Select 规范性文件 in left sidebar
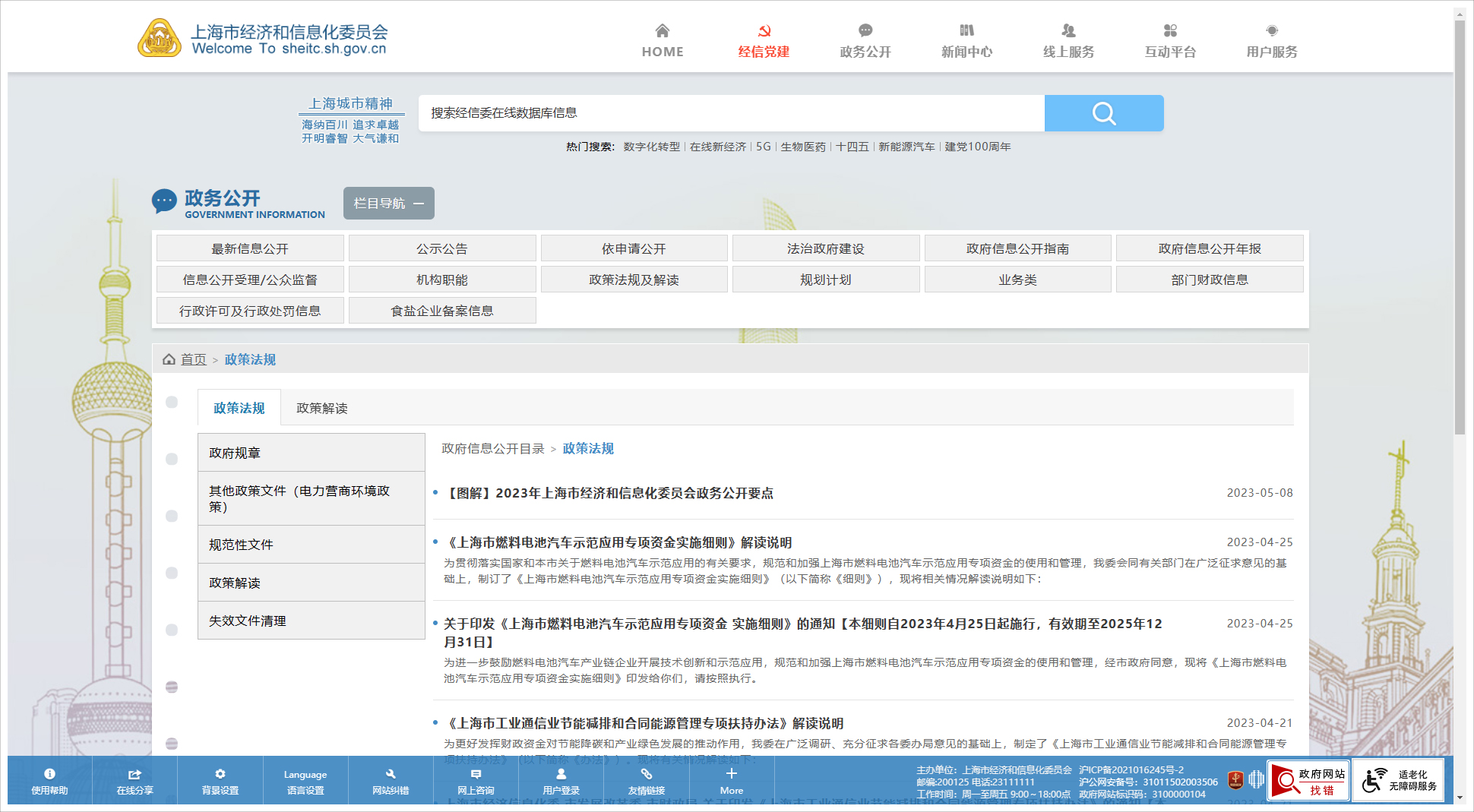This screenshot has width=1474, height=812. (241, 545)
